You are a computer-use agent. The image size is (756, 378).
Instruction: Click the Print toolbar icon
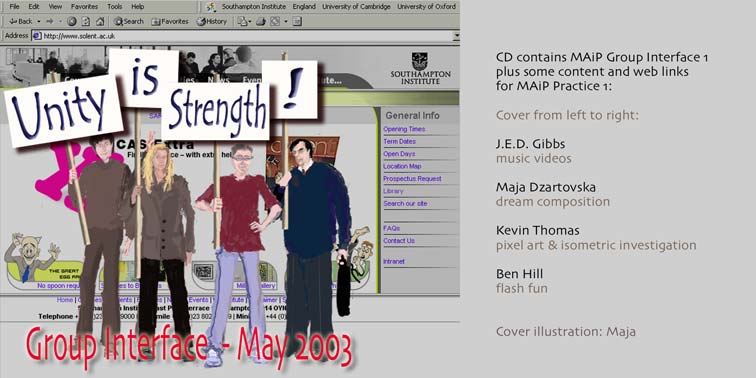coord(261,21)
